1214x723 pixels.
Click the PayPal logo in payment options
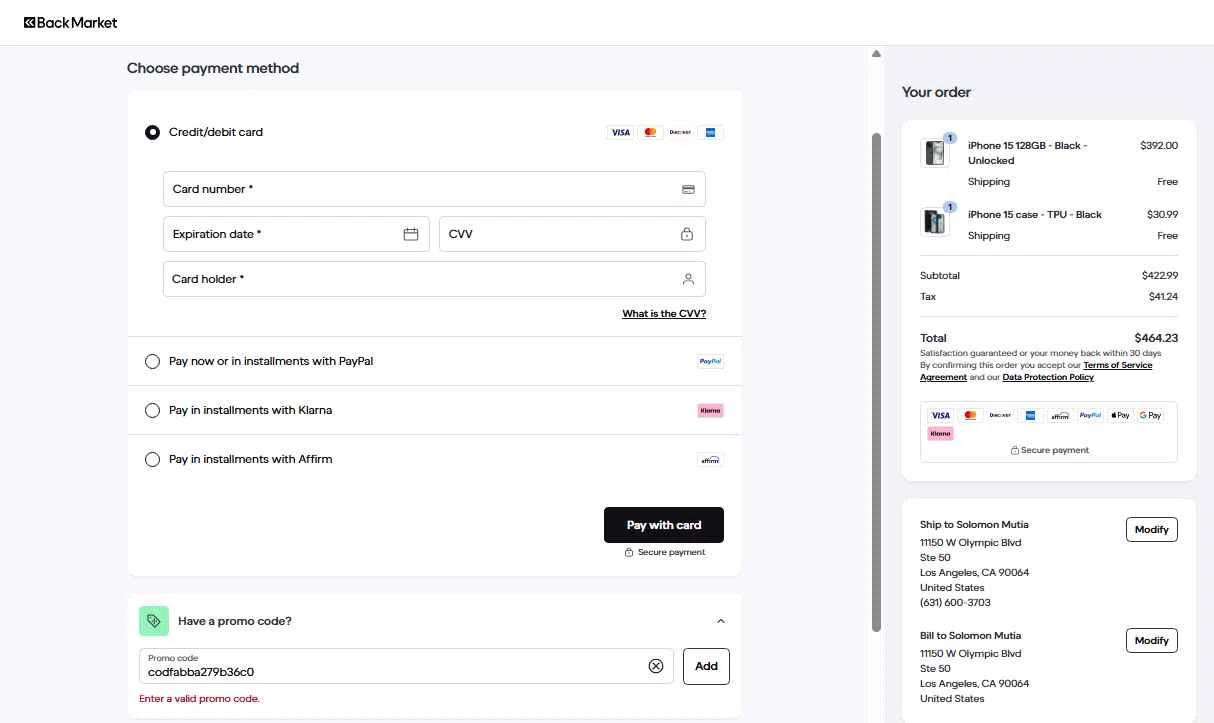tap(710, 361)
